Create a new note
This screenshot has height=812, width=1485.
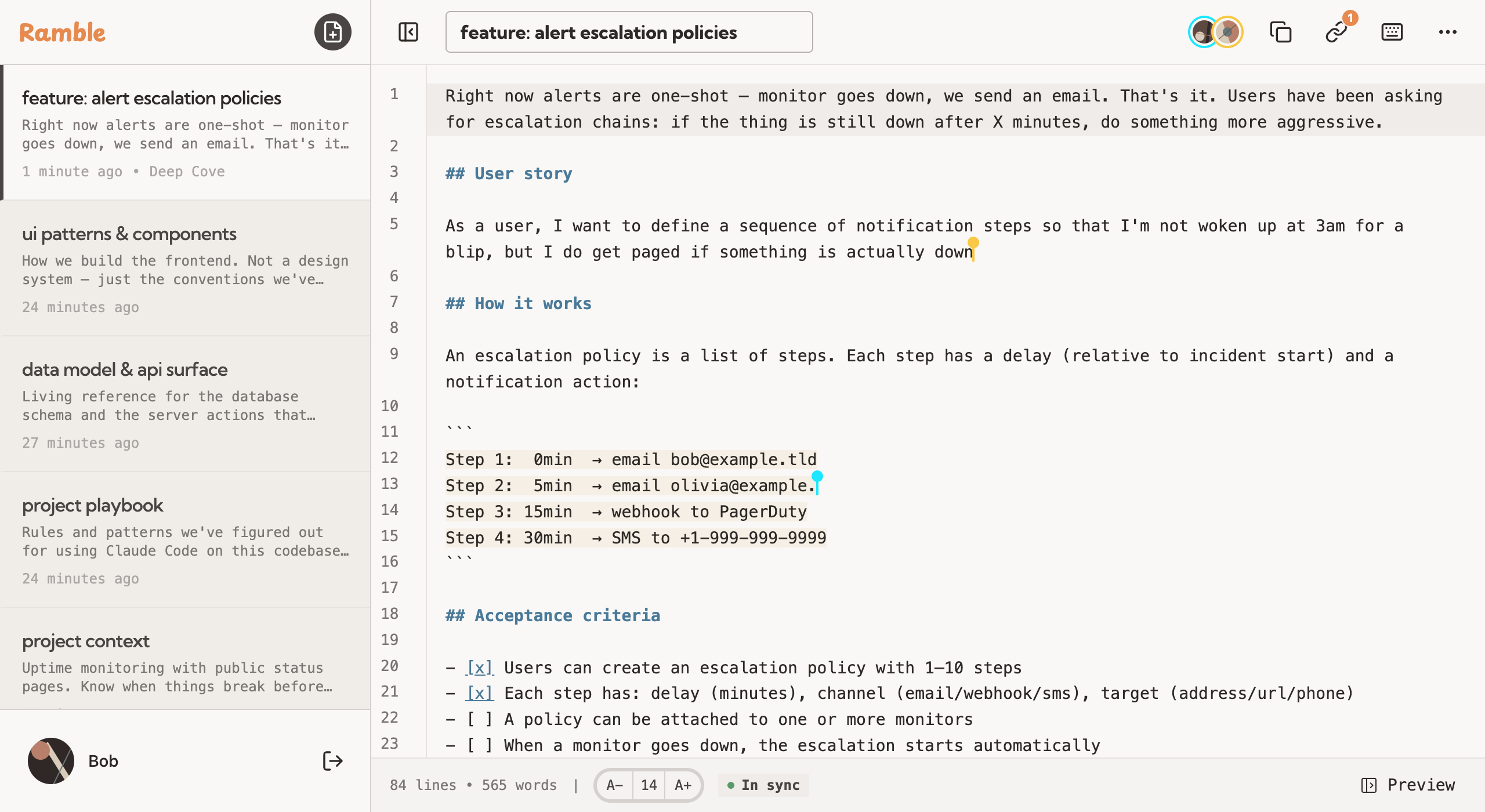point(332,32)
